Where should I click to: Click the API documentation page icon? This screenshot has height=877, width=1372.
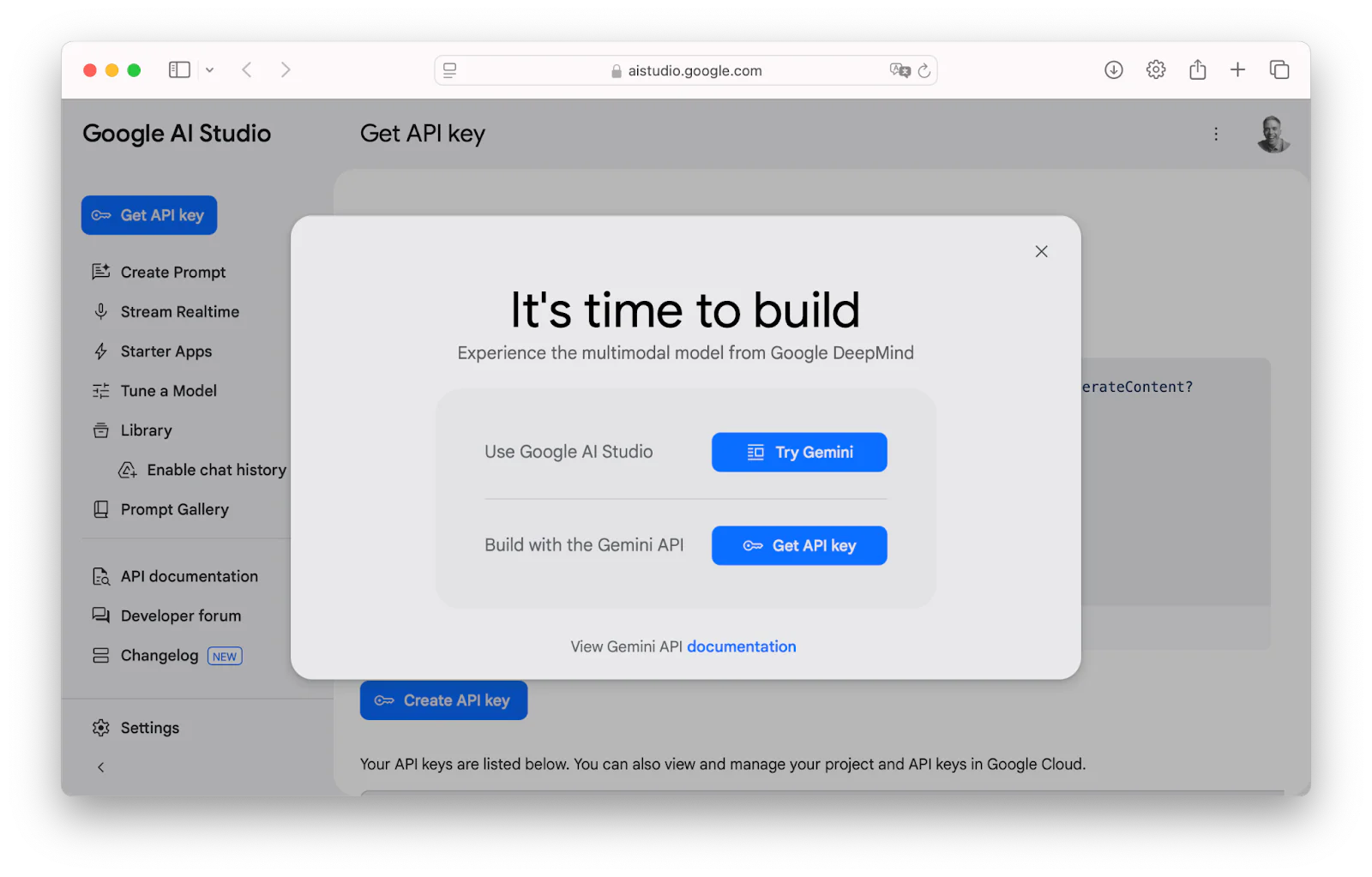tap(101, 576)
